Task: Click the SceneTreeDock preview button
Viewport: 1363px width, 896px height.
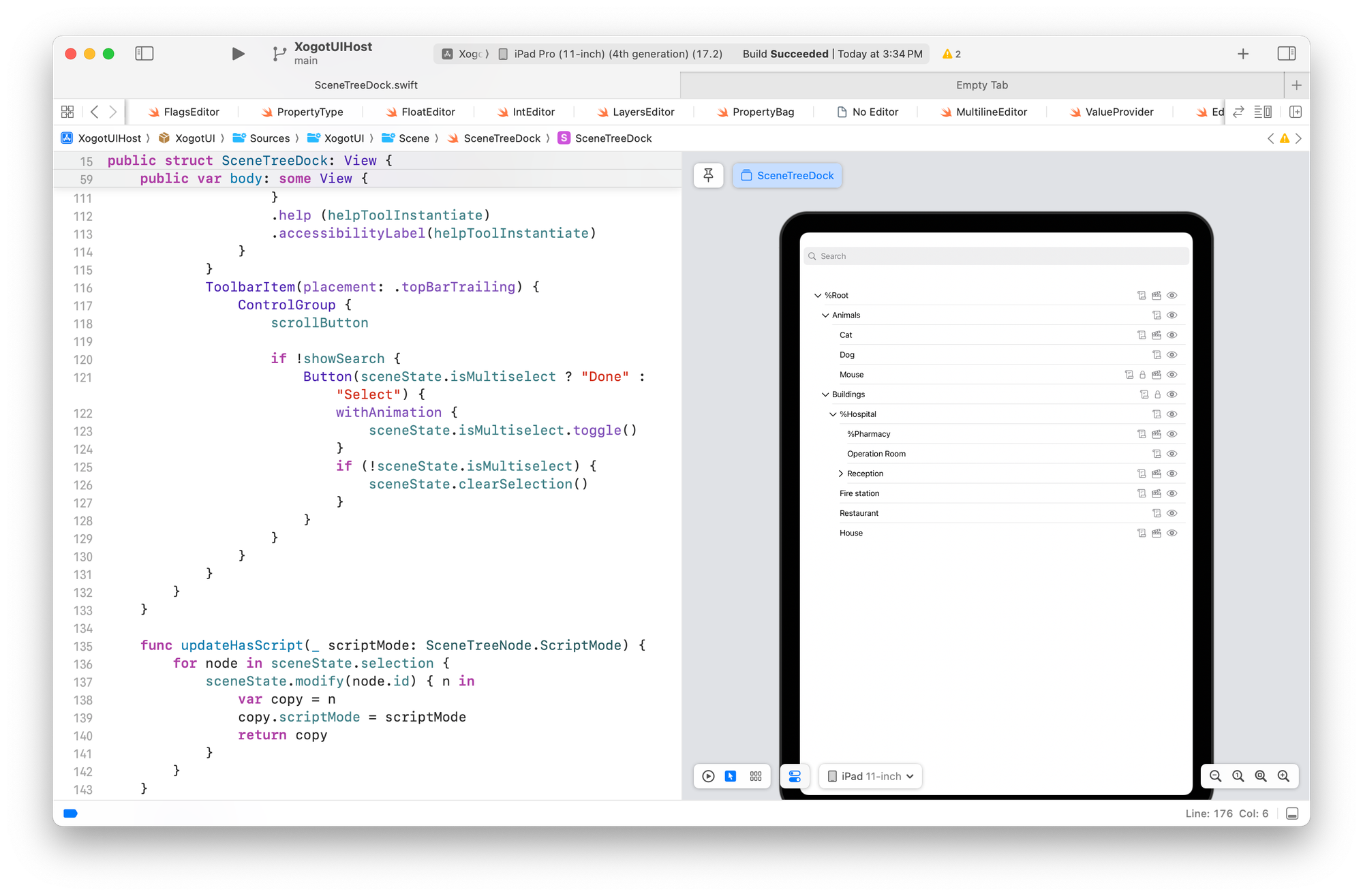Action: pos(787,175)
